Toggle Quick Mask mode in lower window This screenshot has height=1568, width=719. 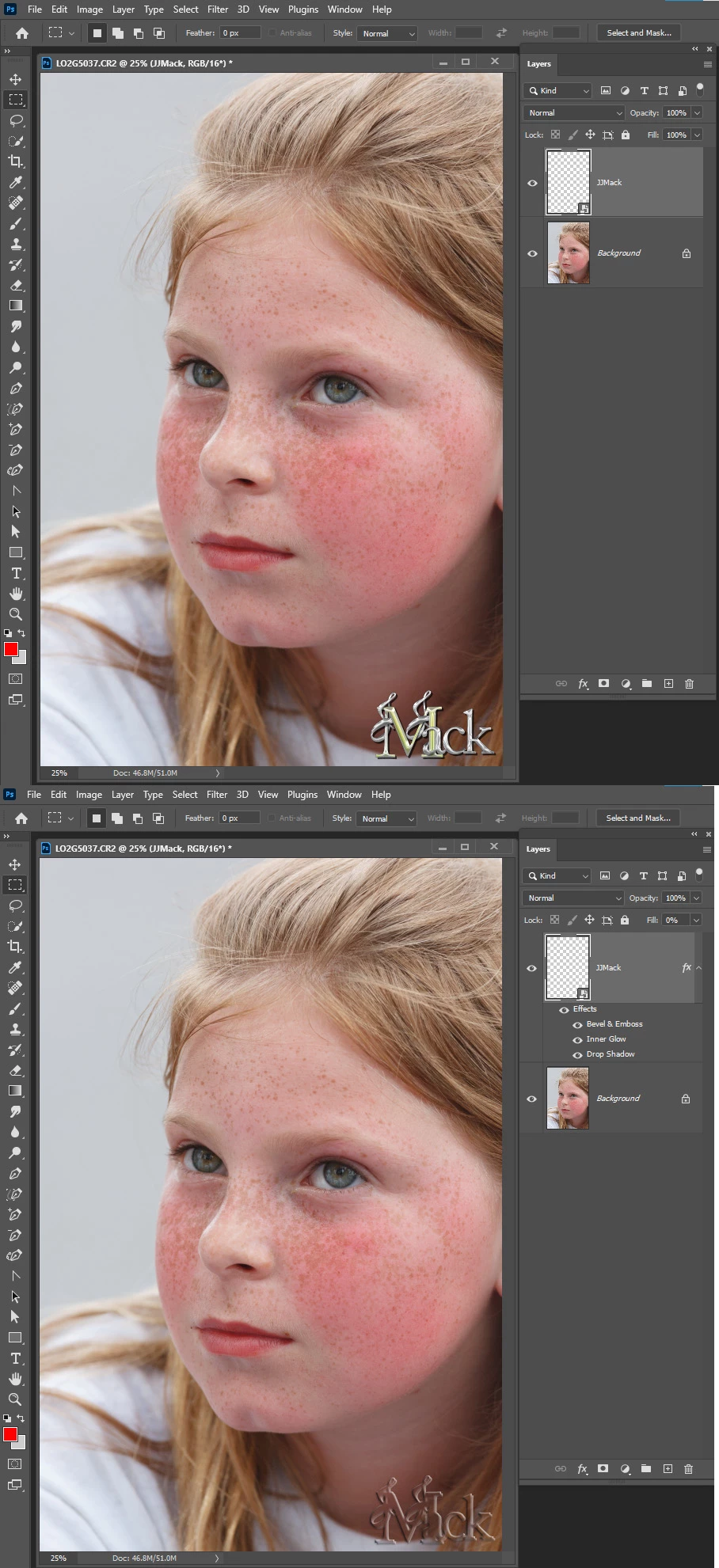[x=14, y=1464]
